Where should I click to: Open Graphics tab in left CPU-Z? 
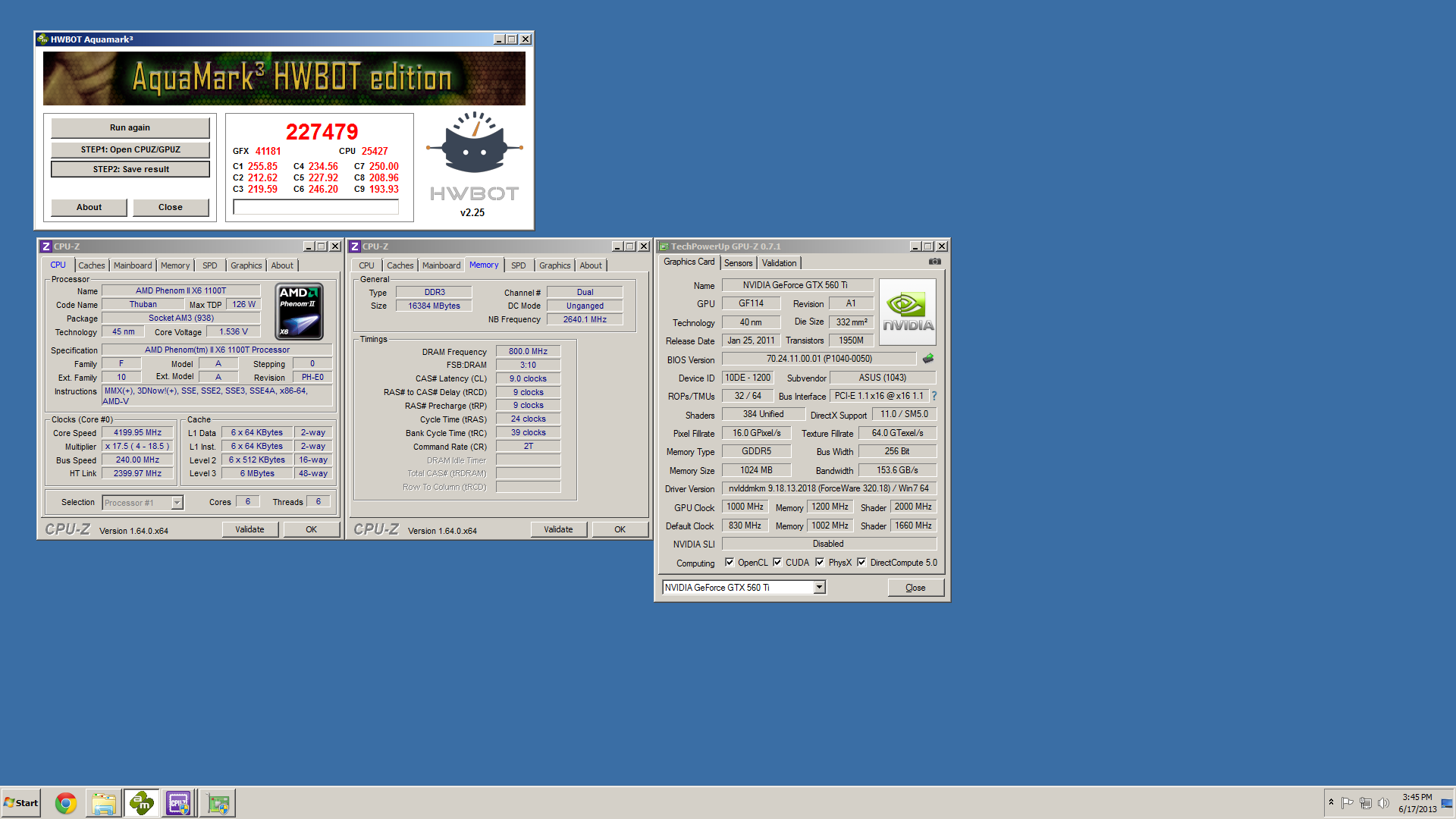click(x=246, y=265)
